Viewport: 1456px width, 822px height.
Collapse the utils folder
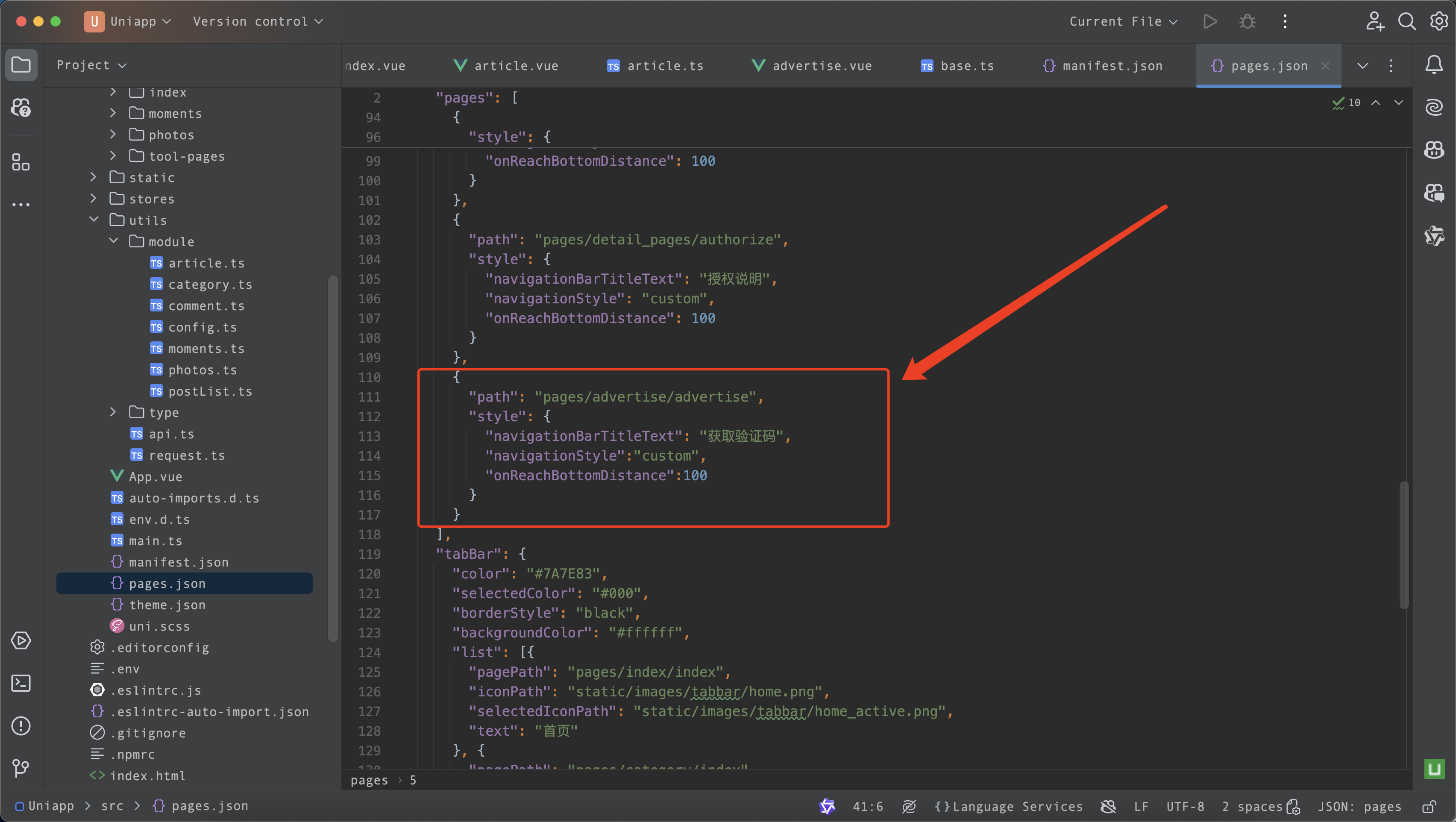pyautogui.click(x=94, y=220)
